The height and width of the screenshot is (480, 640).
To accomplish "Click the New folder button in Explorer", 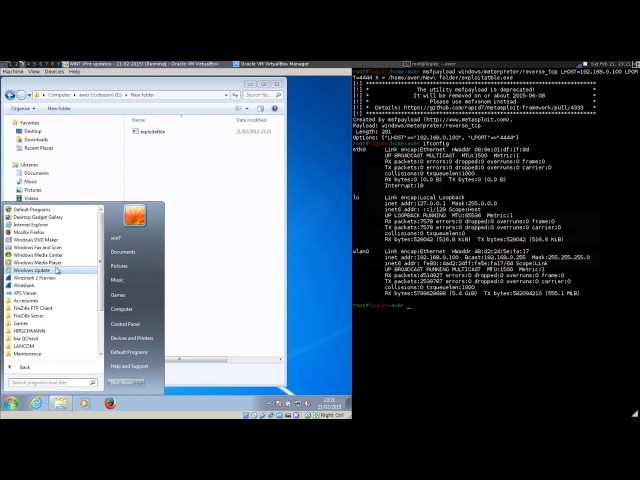I will [x=59, y=109].
